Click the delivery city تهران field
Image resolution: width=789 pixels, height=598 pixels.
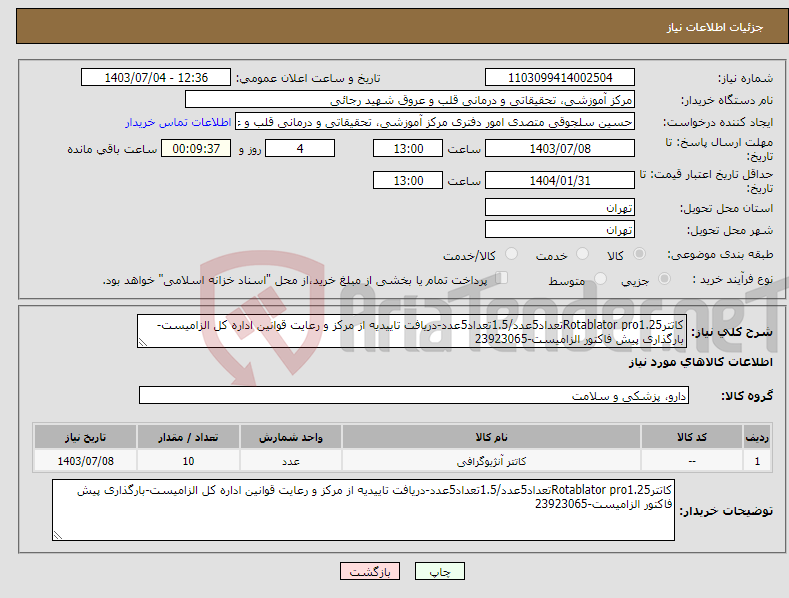[560, 229]
